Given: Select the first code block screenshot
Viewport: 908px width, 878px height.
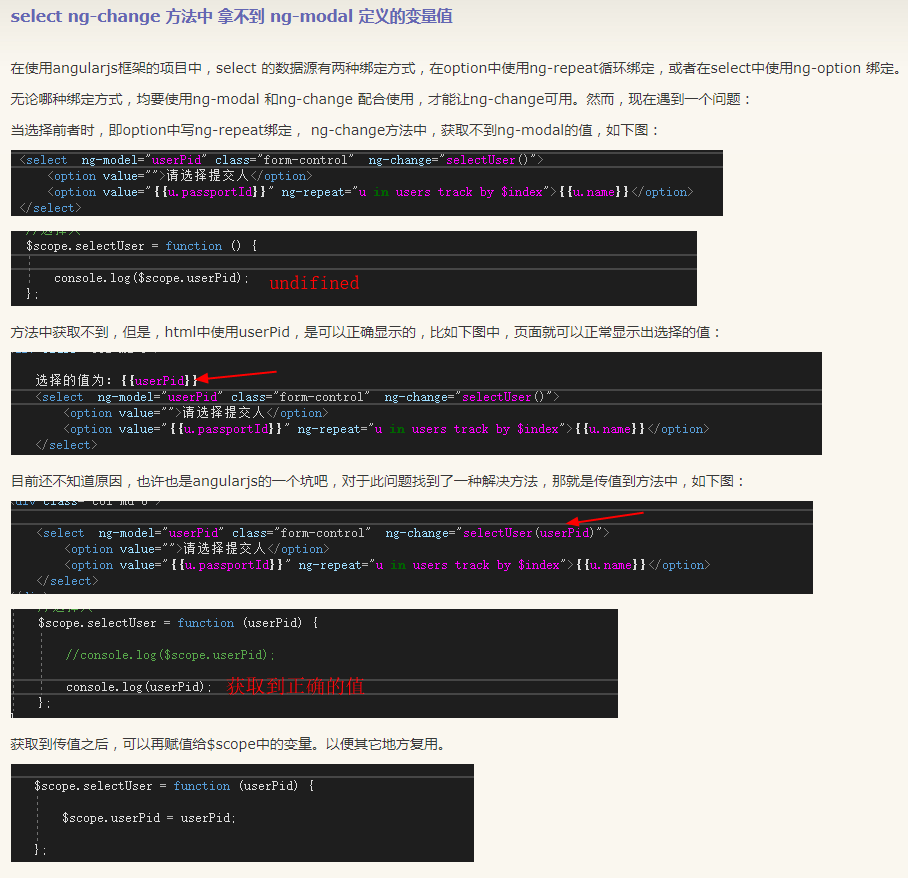Looking at the screenshot, I should click(370, 182).
